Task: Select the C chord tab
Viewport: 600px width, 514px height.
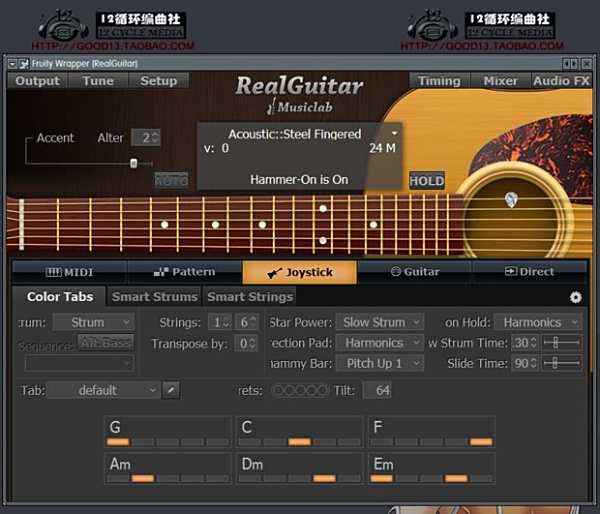Action: coord(300,432)
